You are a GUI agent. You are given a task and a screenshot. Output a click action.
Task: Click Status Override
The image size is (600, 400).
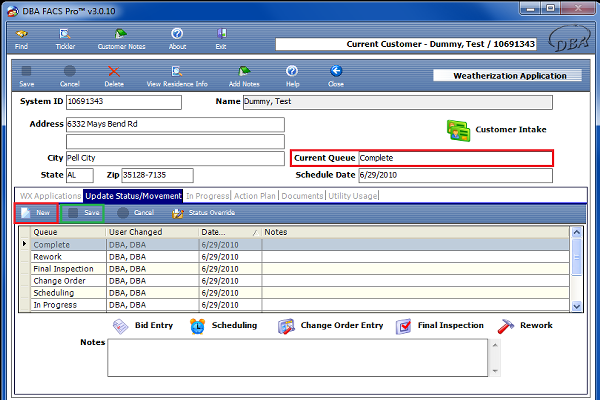(x=204, y=213)
